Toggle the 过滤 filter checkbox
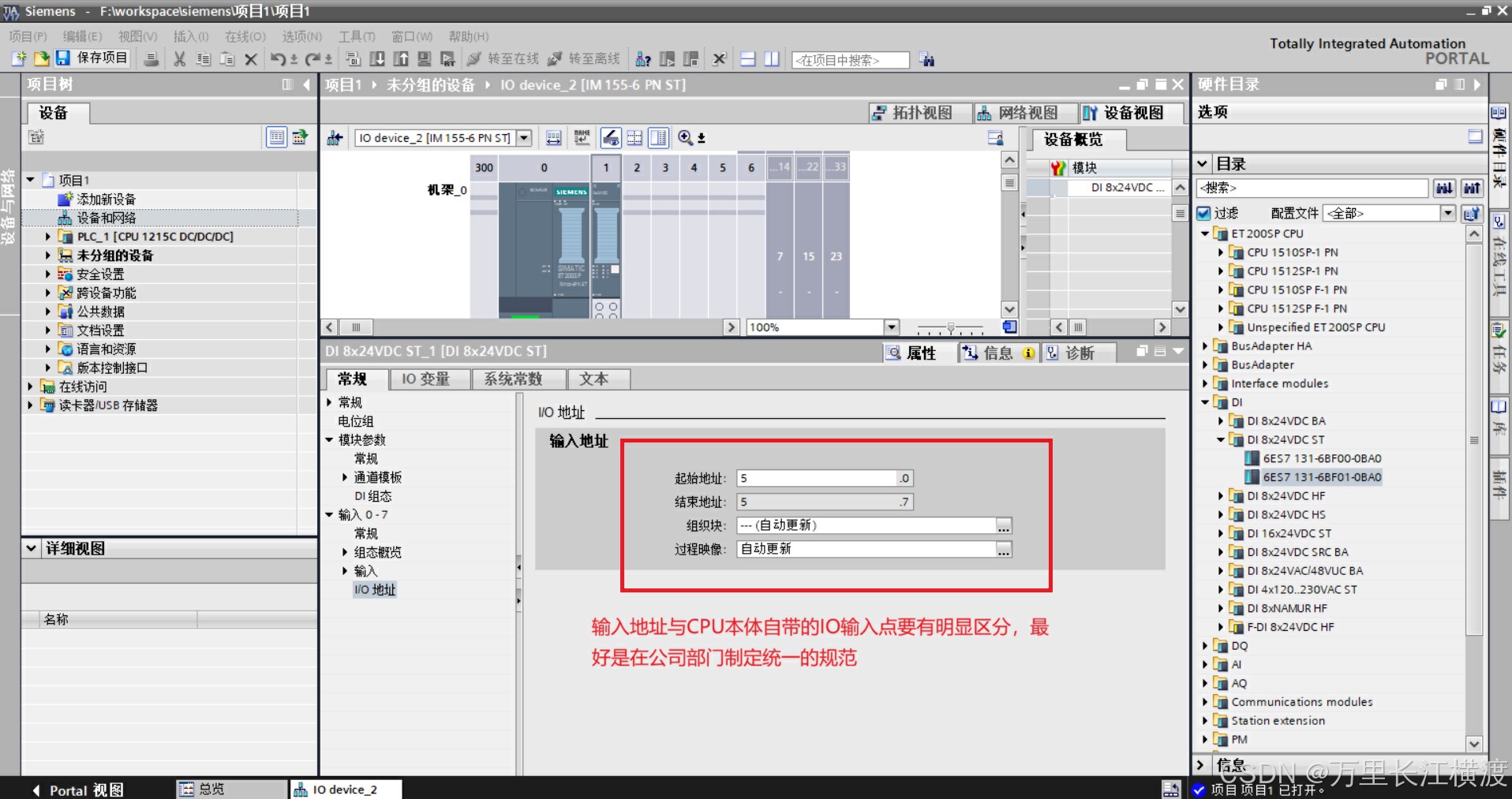Screen dimensions: 1512x799 [x=1203, y=213]
